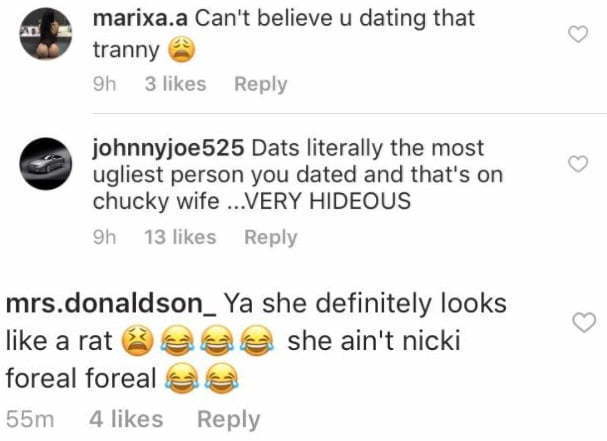Select the 9h timestamp under johnnyjoe525
Image resolution: width=607 pixels, height=441 pixels.
pos(105,237)
